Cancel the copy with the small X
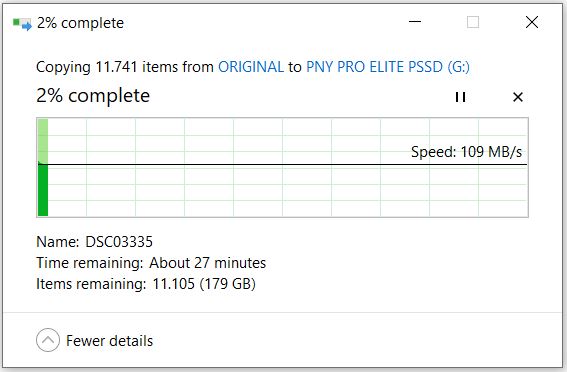The width and height of the screenshot is (567, 372). pyautogui.click(x=518, y=97)
